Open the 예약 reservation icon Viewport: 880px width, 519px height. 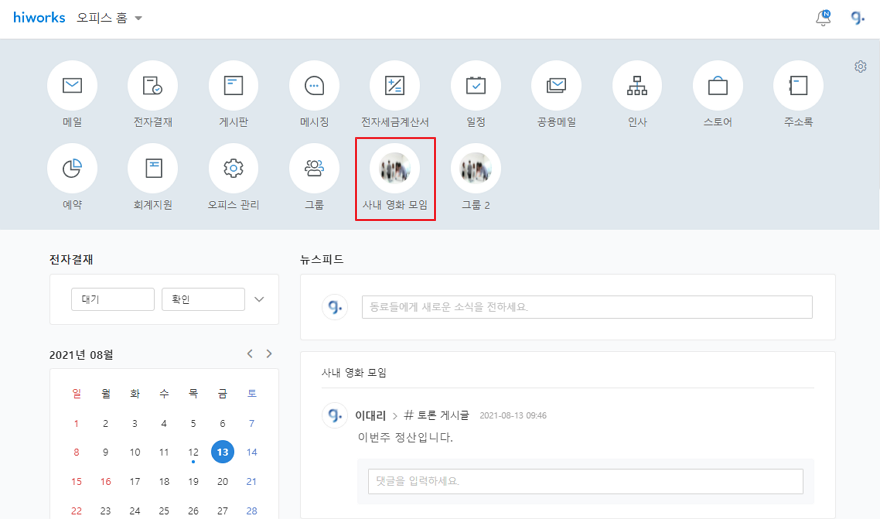[72, 168]
